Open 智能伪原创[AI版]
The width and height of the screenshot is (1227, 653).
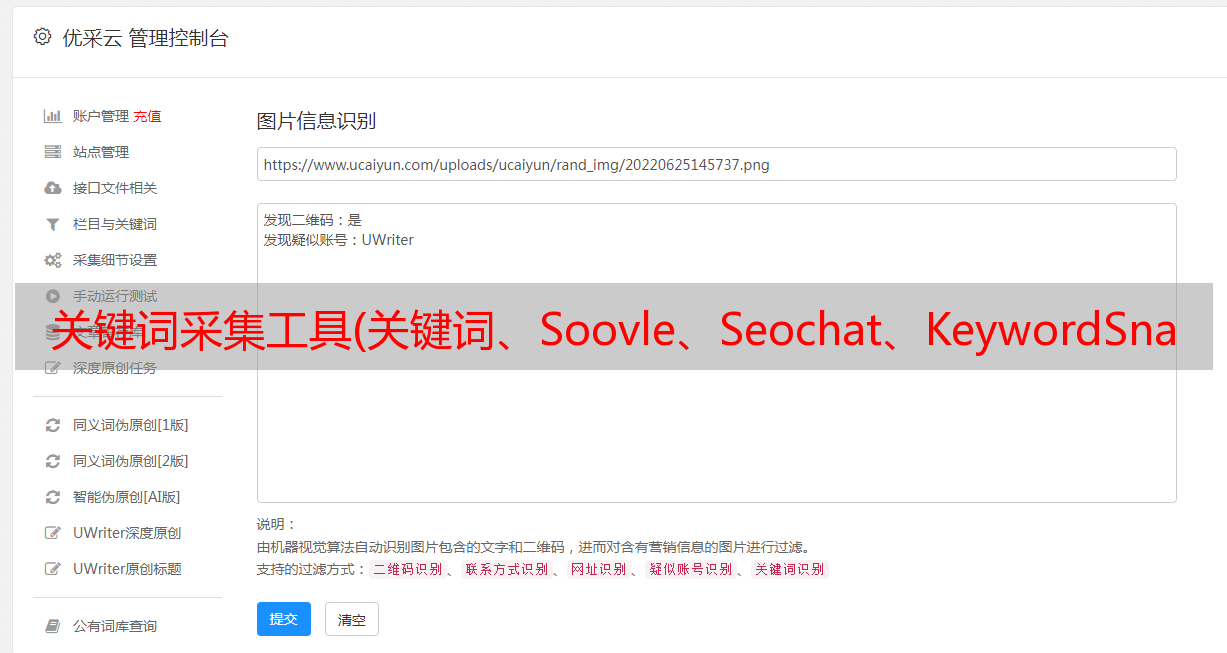(126, 497)
